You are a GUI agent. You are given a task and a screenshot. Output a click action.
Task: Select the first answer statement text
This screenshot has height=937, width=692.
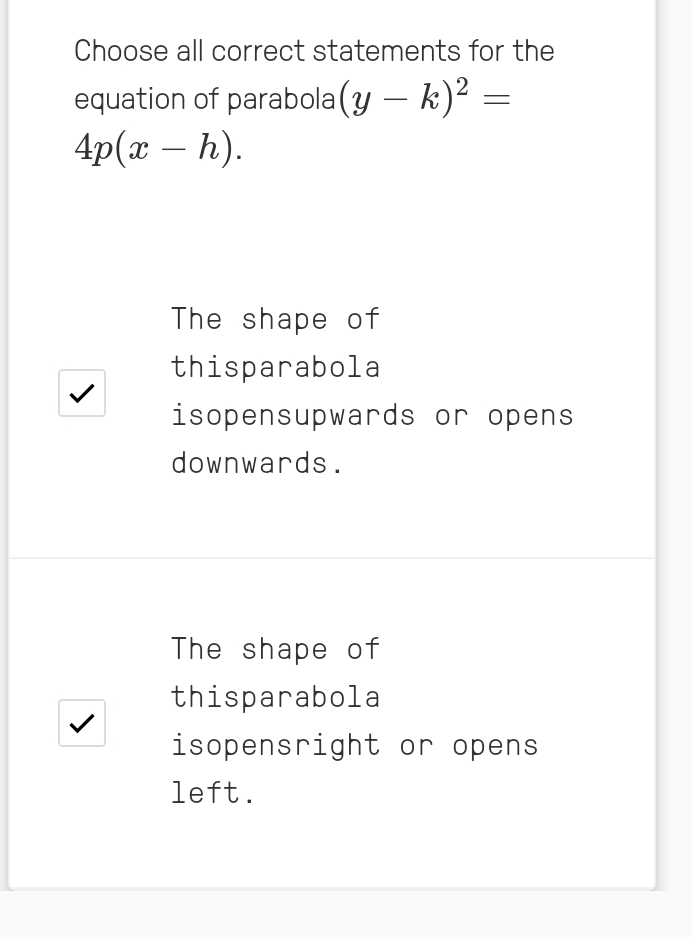[372, 390]
